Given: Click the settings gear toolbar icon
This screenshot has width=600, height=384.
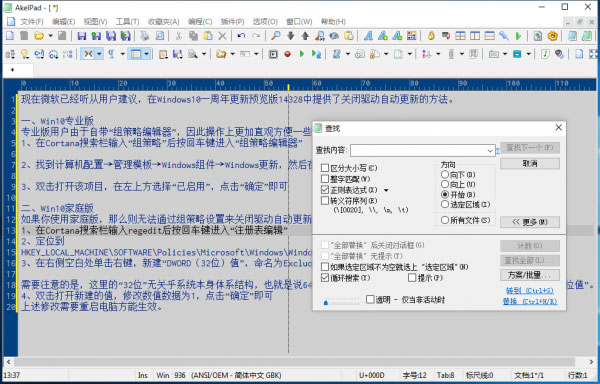Looking at the screenshot, I should point(553,36).
